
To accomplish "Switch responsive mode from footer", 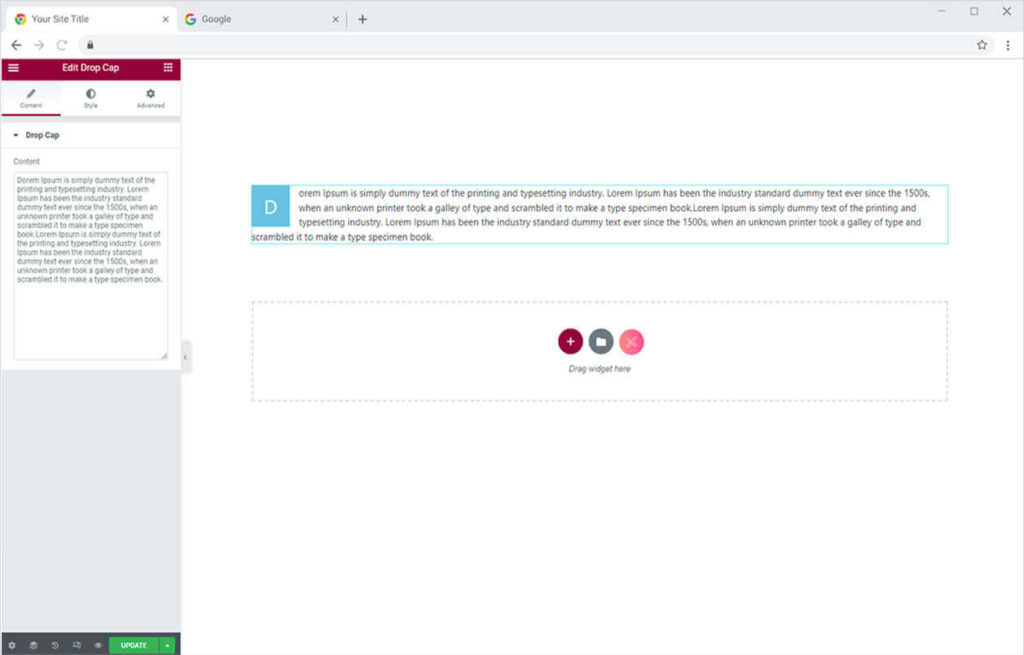I will (x=77, y=645).
